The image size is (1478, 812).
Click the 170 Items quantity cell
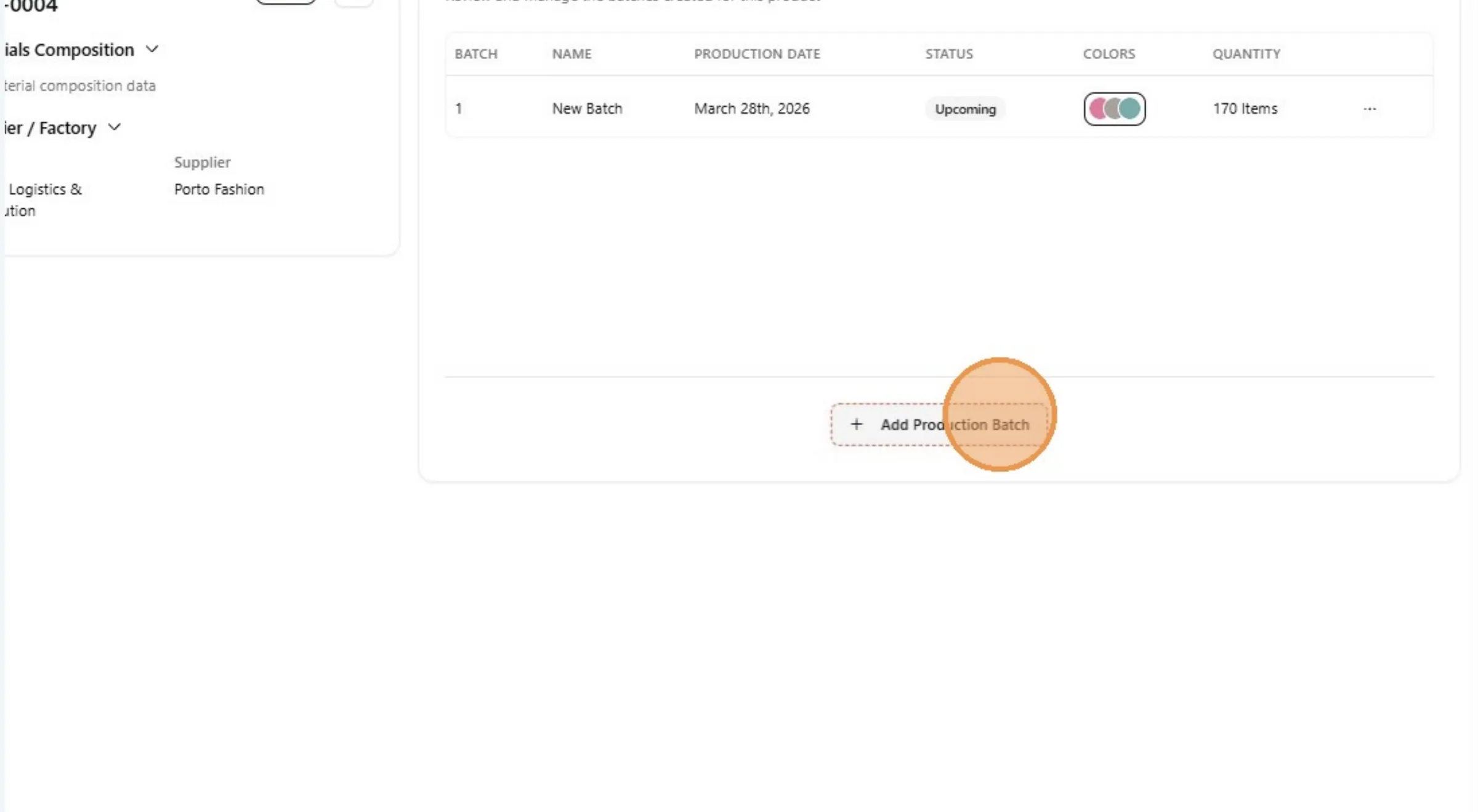pos(1245,108)
